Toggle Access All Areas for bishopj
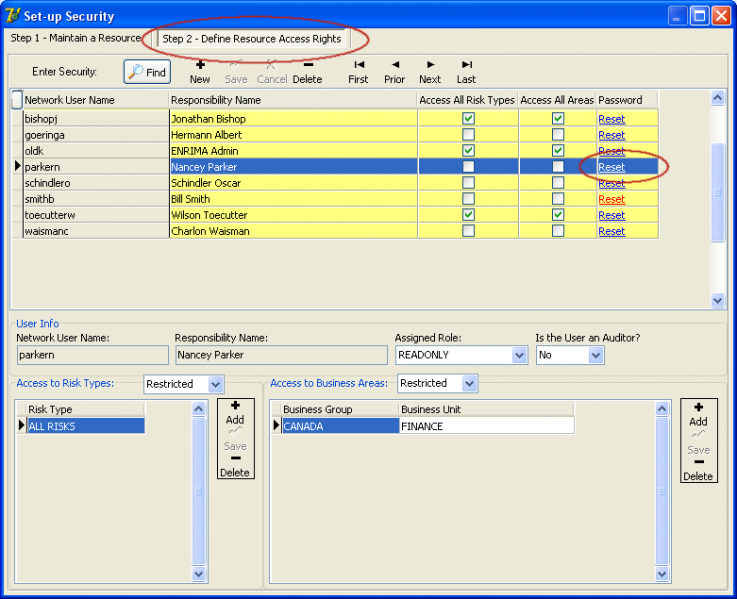 point(558,118)
